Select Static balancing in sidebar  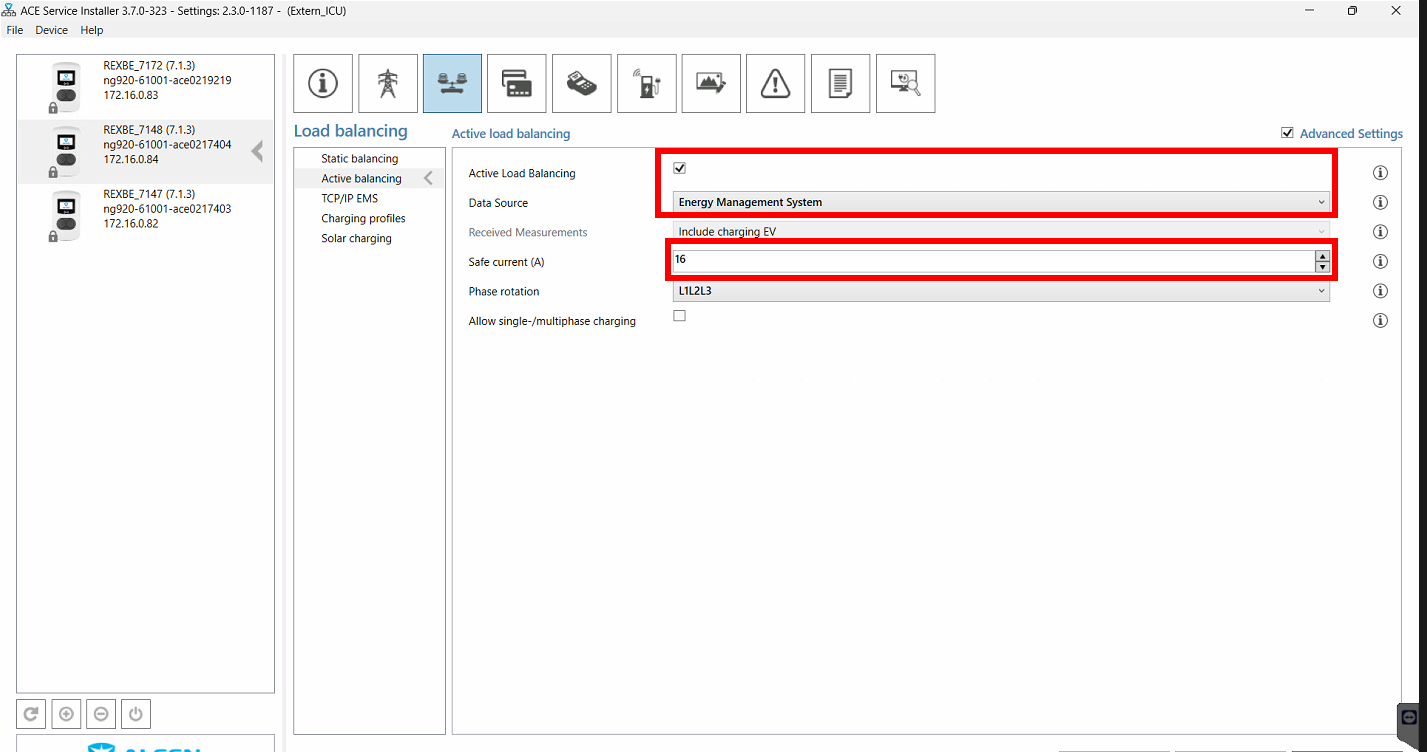pos(360,159)
